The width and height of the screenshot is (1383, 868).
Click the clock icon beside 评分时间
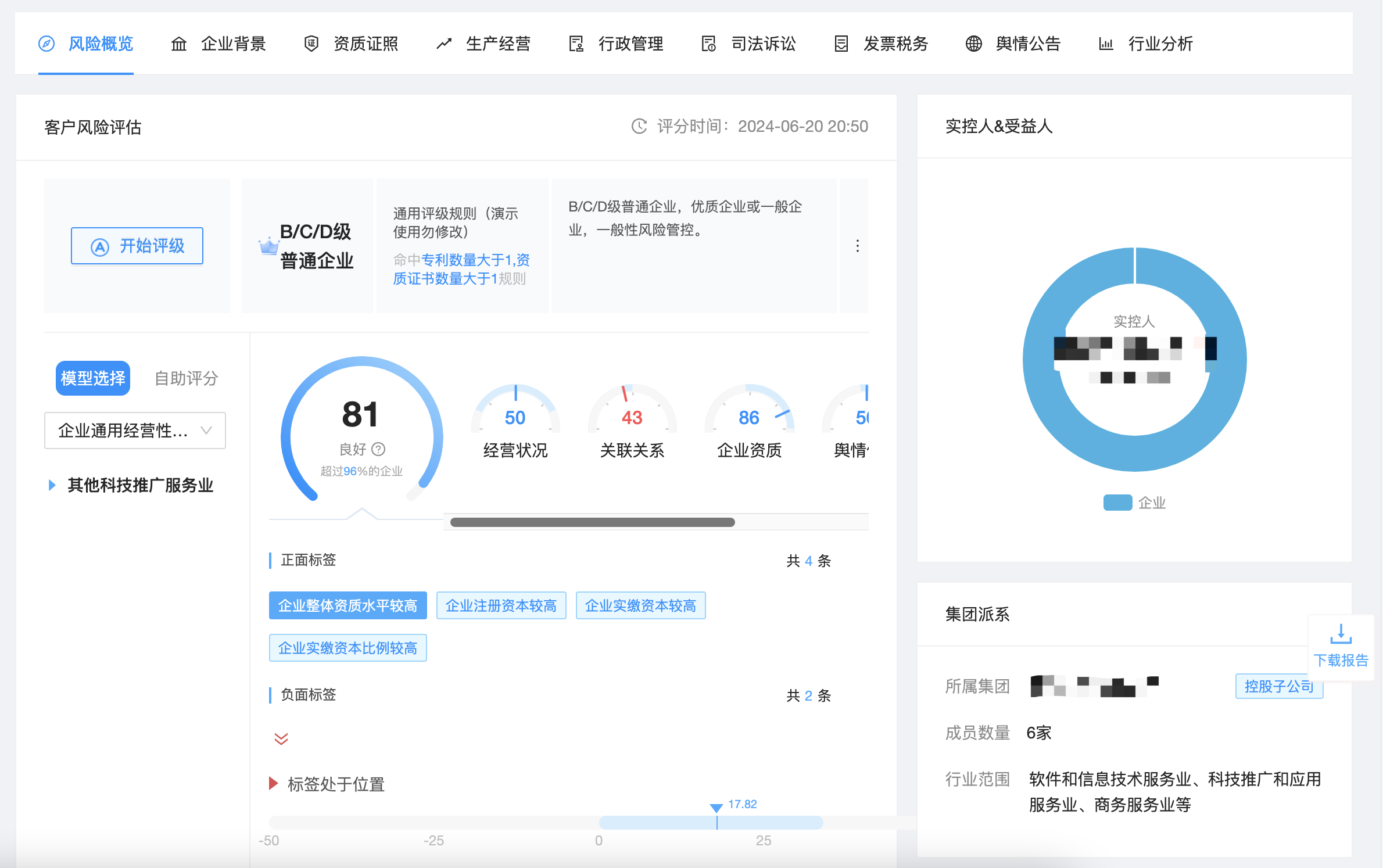click(639, 127)
